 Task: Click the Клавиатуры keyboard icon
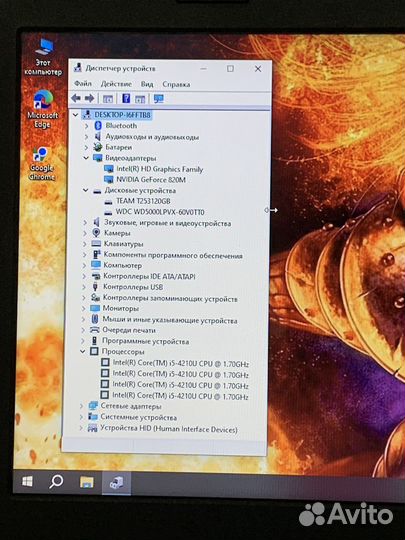point(96,243)
